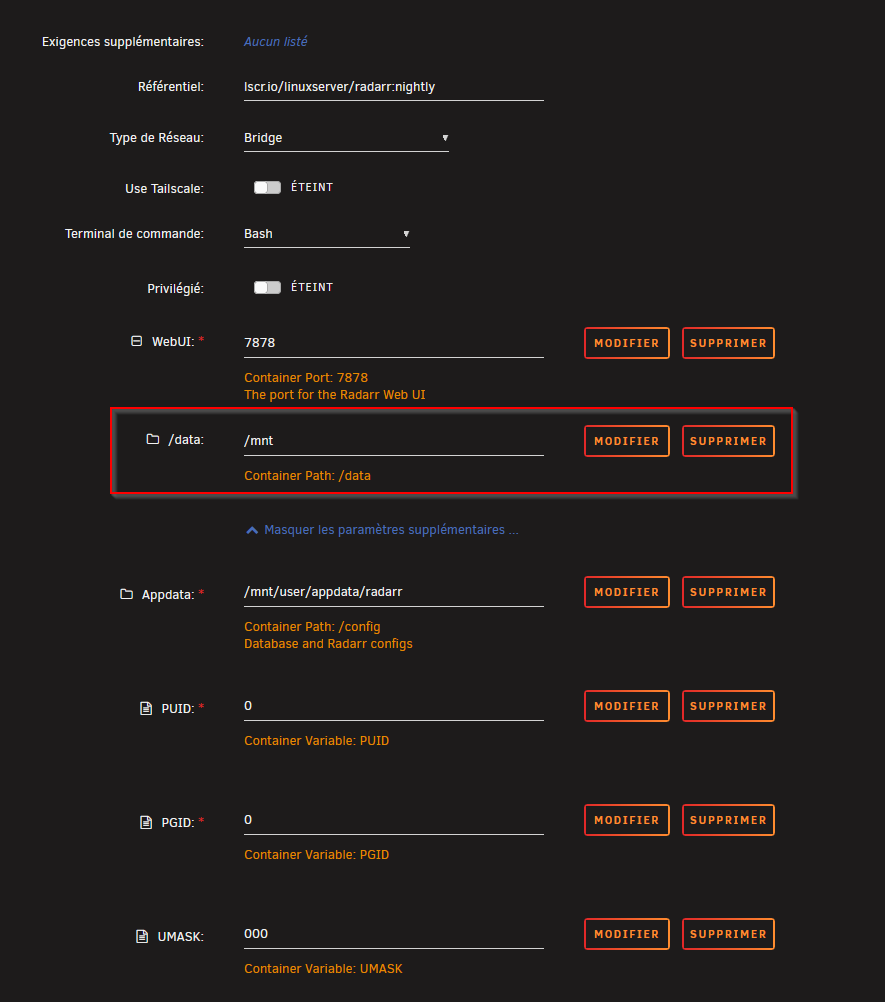Click Modifier for the WebUI port
885x1002 pixels.
627,343
